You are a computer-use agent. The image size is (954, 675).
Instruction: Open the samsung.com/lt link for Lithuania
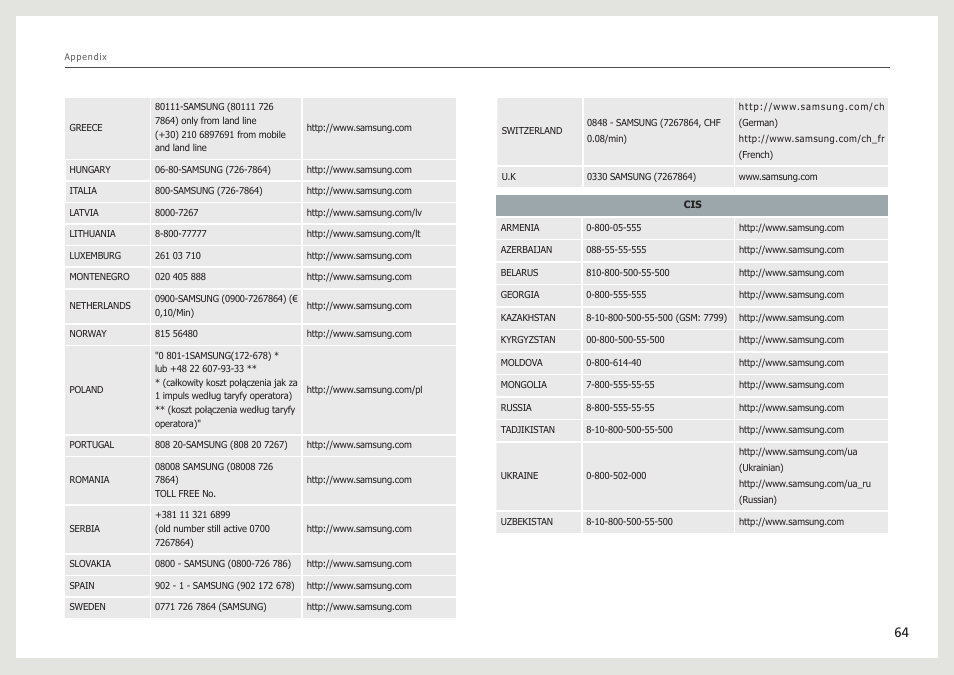click(x=363, y=234)
